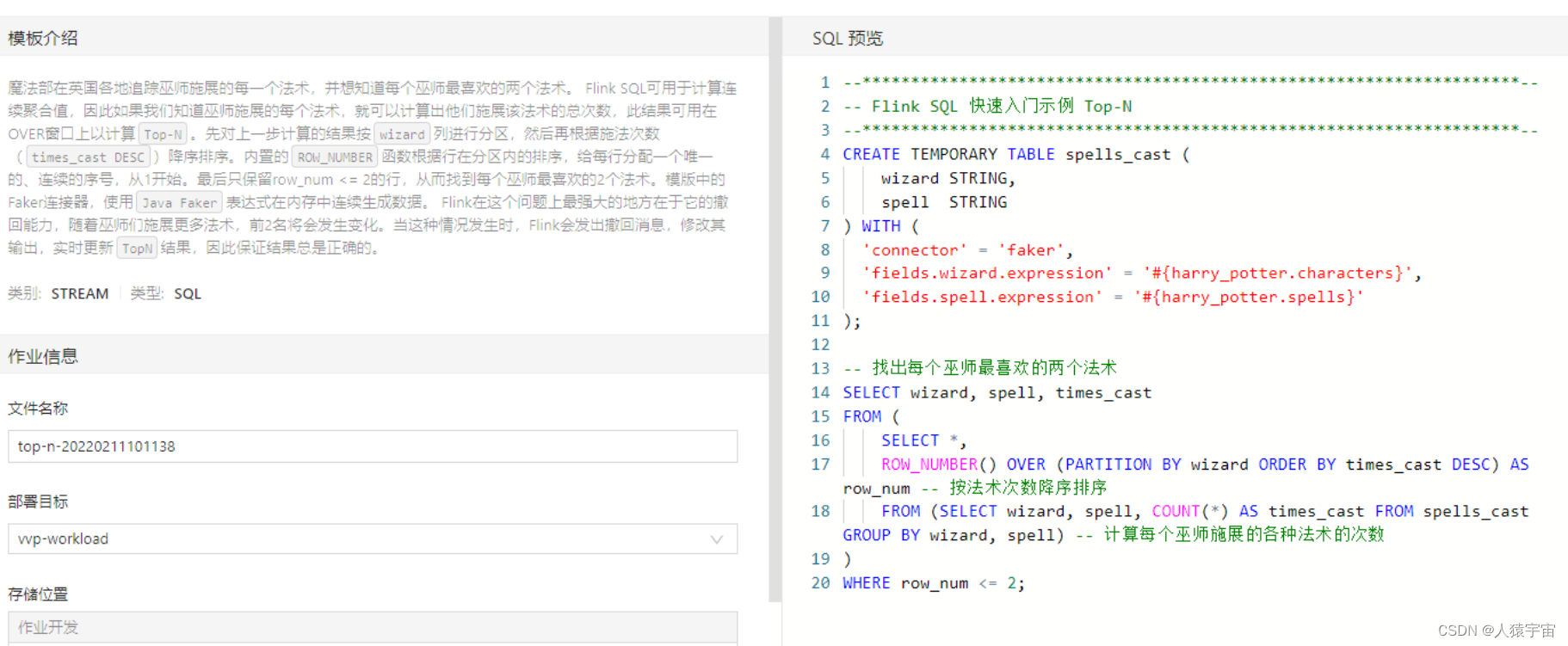The width and height of the screenshot is (1568, 646).
Task: Click the ROW_NUMBER code tag in description
Action: [x=335, y=157]
